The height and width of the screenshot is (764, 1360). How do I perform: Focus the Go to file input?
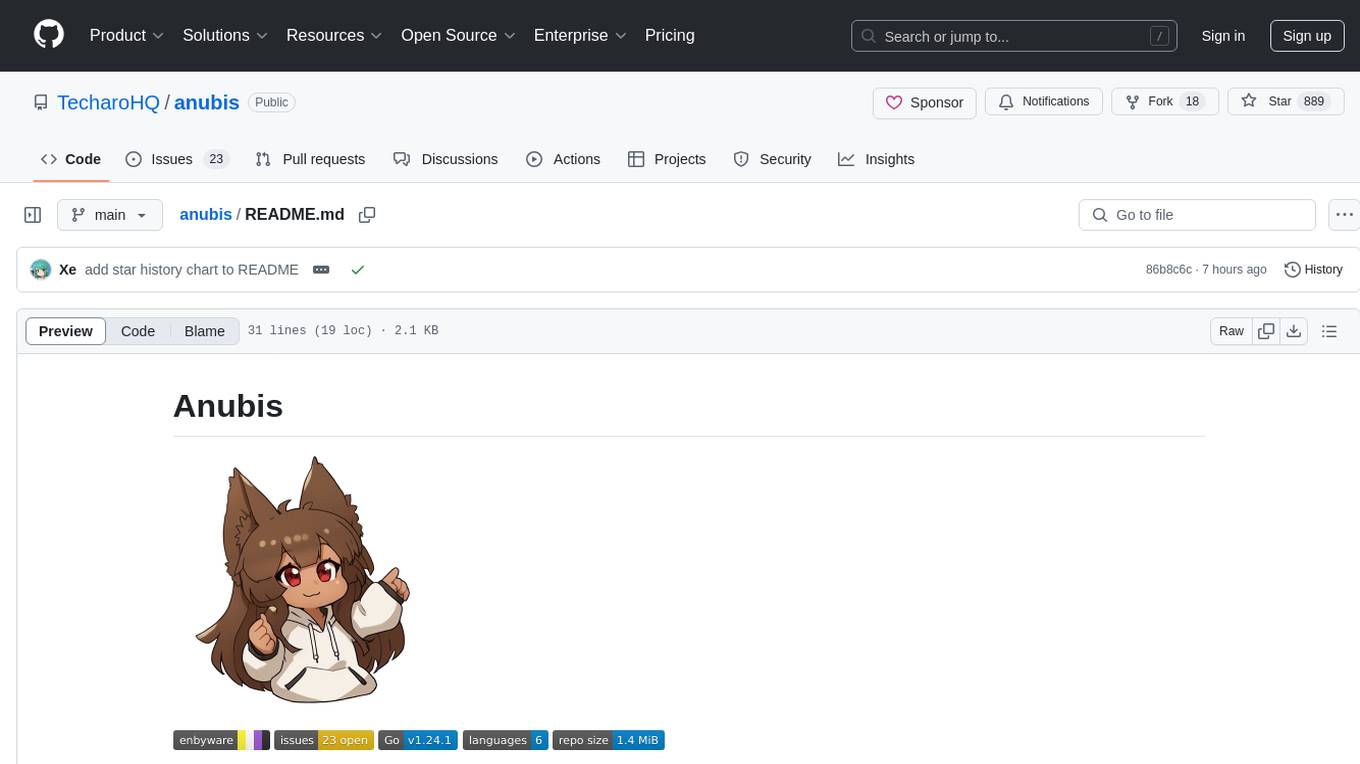[x=1197, y=215]
